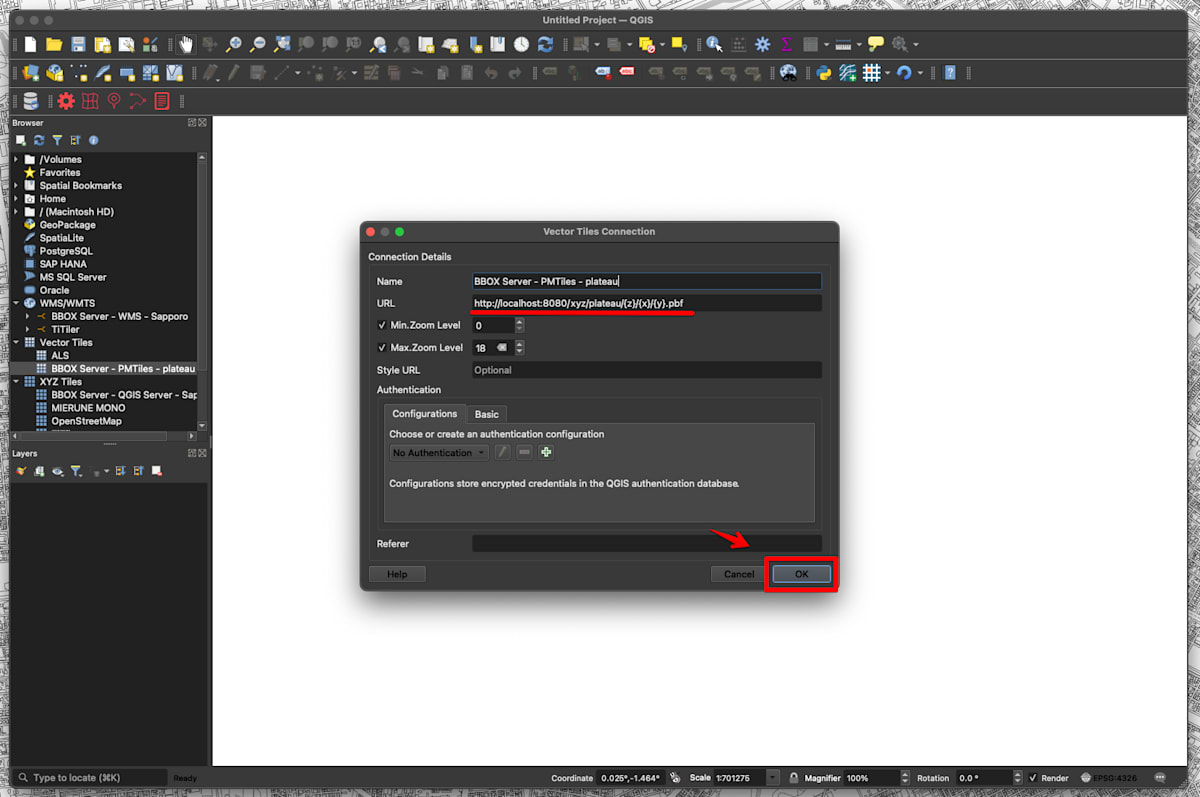Save project using the floppy disk icon
Image resolution: width=1200 pixels, height=797 pixels.
(x=78, y=45)
